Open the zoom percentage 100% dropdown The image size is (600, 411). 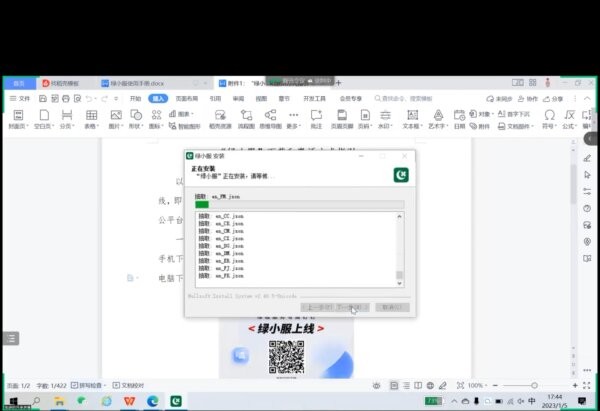point(477,385)
